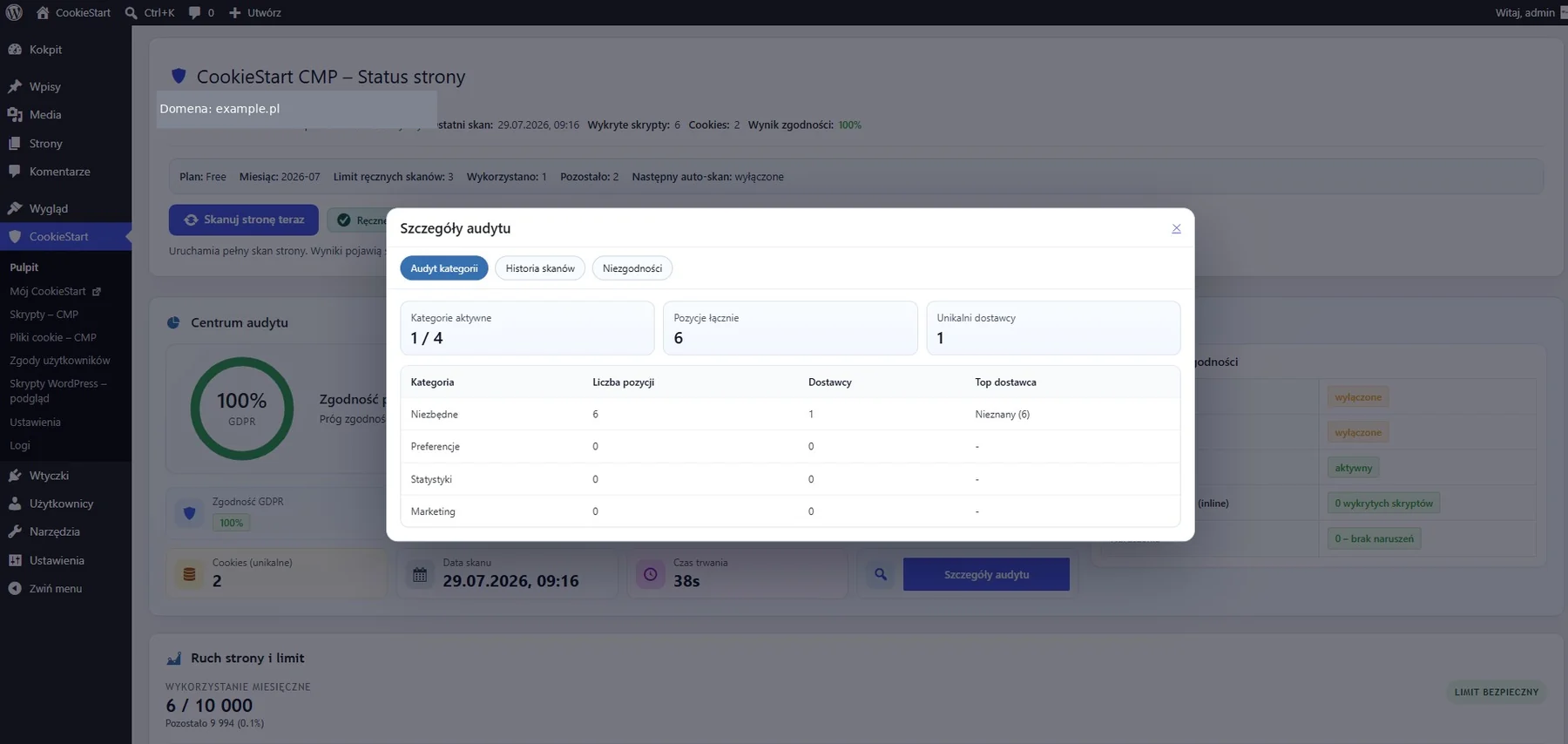Click the Pozycje łącznie card

coord(790,328)
